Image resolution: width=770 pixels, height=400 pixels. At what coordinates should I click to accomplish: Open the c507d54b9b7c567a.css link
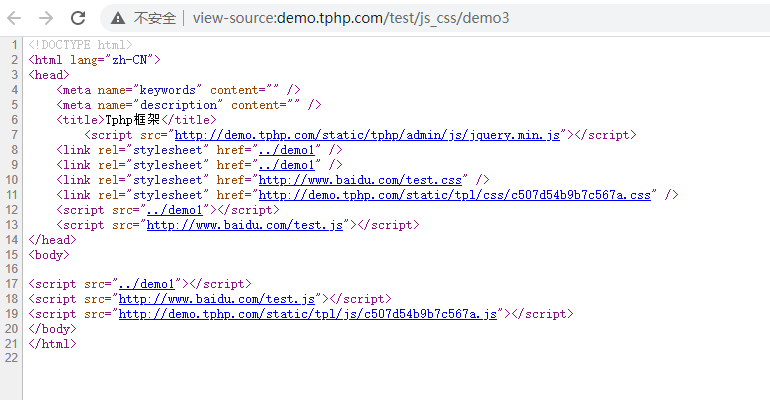tap(454, 195)
